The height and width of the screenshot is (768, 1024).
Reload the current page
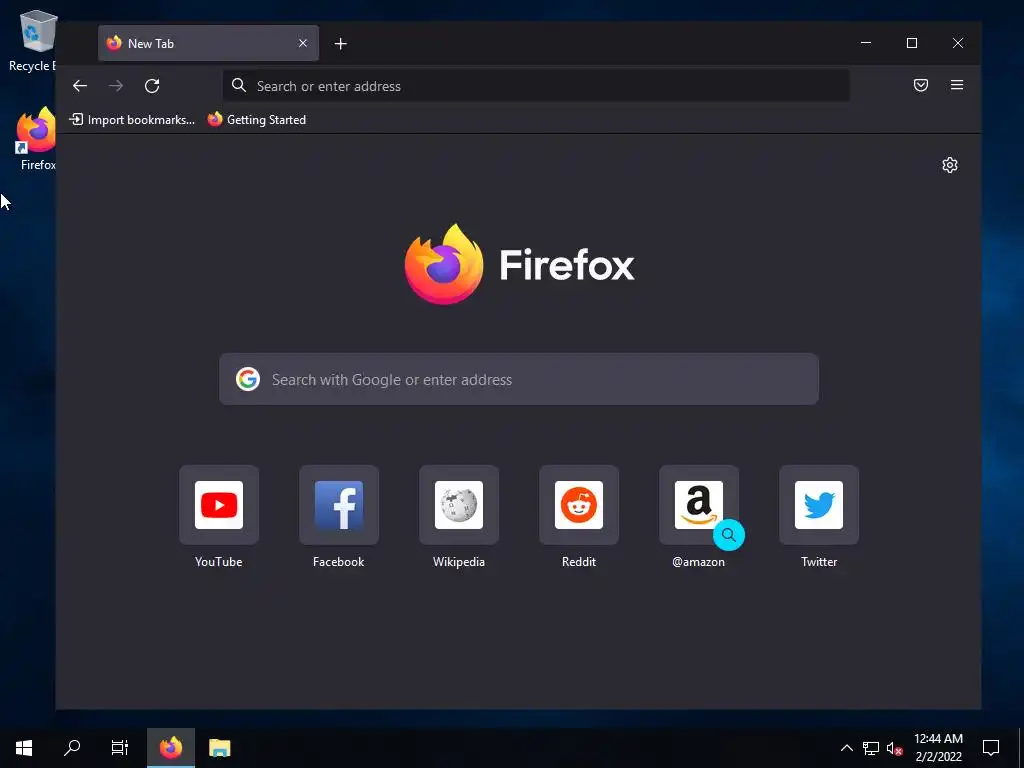pyautogui.click(x=152, y=86)
